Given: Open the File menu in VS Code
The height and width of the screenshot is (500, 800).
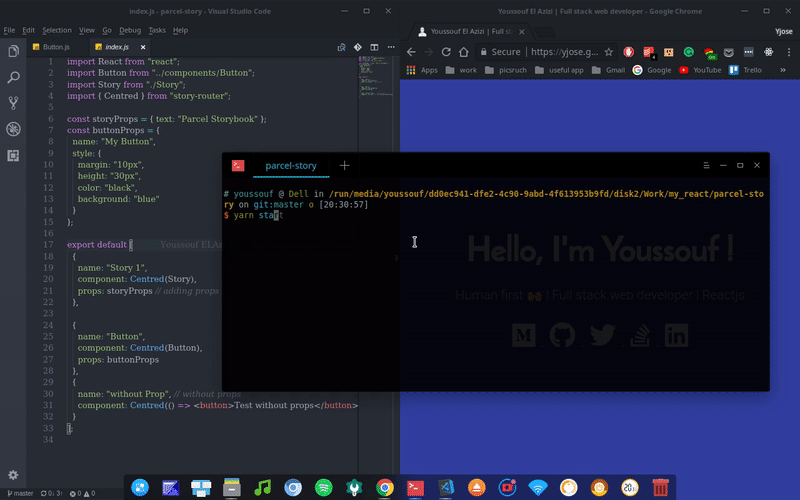Looking at the screenshot, I should 9,30.
